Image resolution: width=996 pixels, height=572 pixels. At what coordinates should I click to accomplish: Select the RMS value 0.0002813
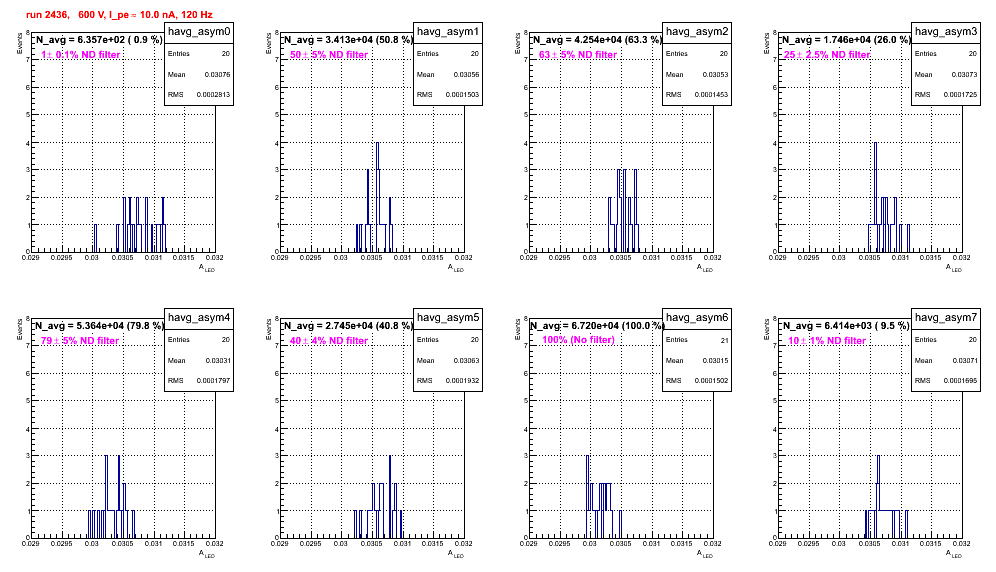(x=213, y=95)
